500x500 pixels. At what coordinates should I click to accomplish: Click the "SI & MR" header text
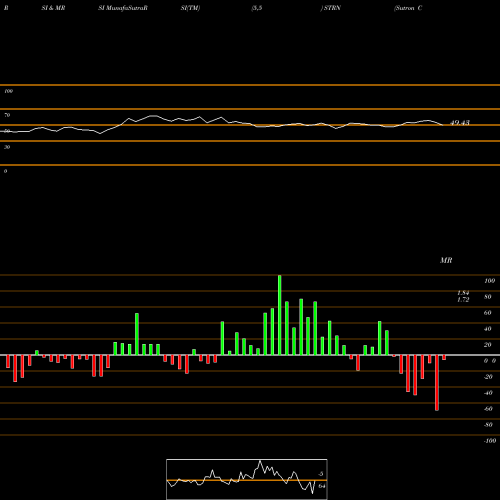point(53,8)
